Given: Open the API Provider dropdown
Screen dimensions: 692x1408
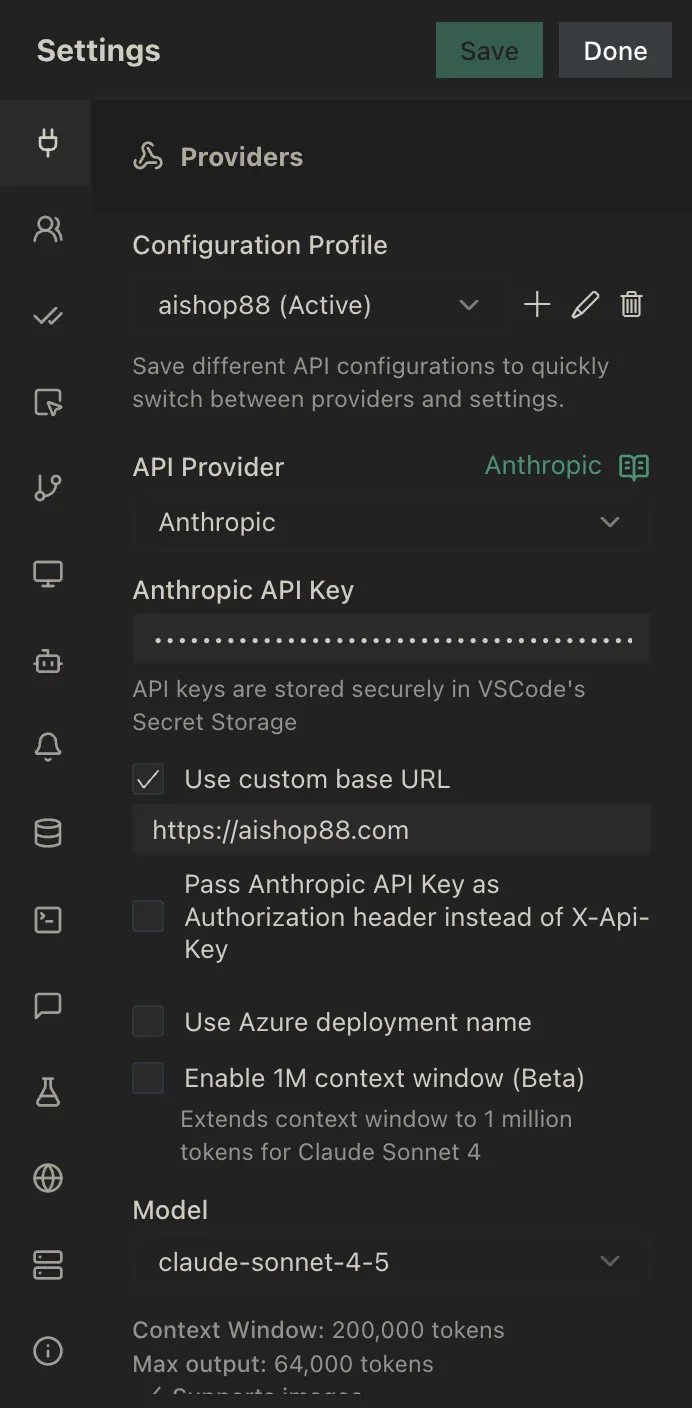Looking at the screenshot, I should (390, 521).
